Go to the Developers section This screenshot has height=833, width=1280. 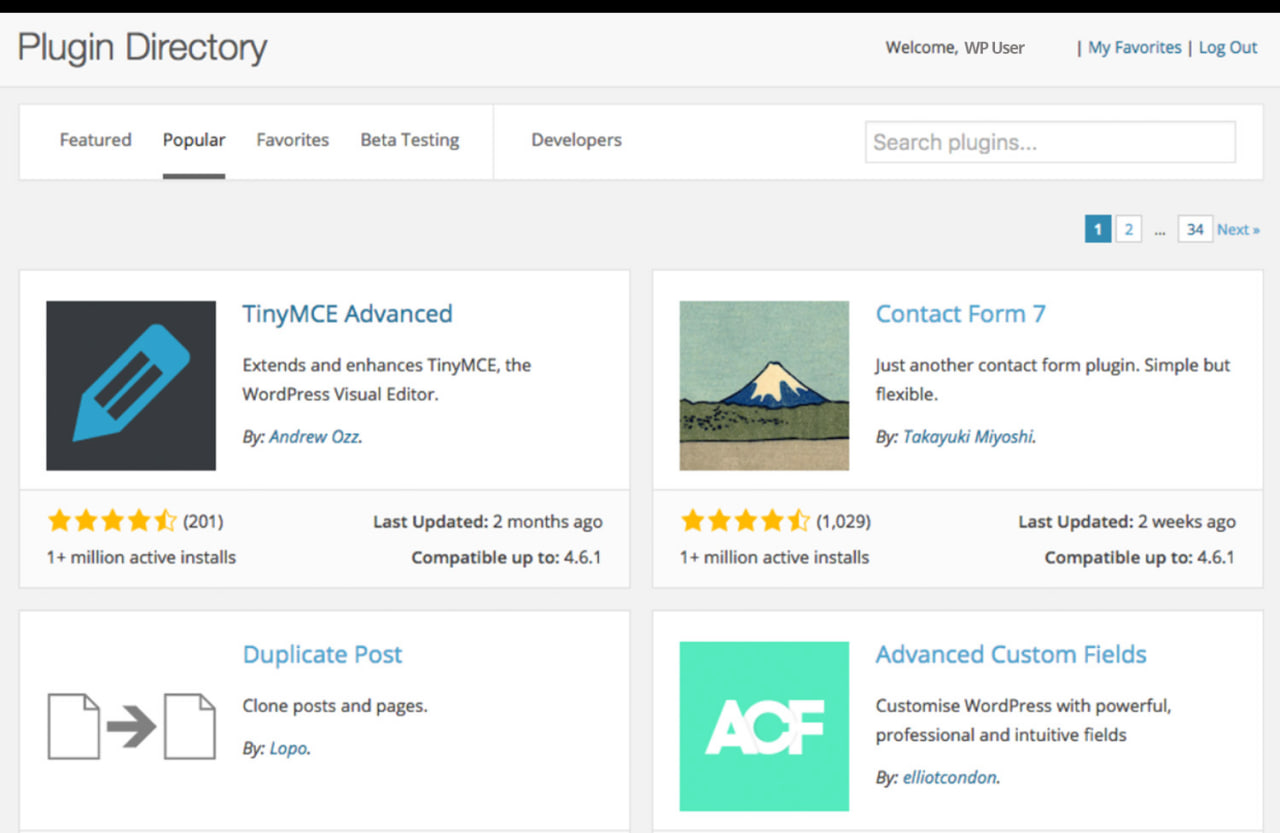click(576, 140)
